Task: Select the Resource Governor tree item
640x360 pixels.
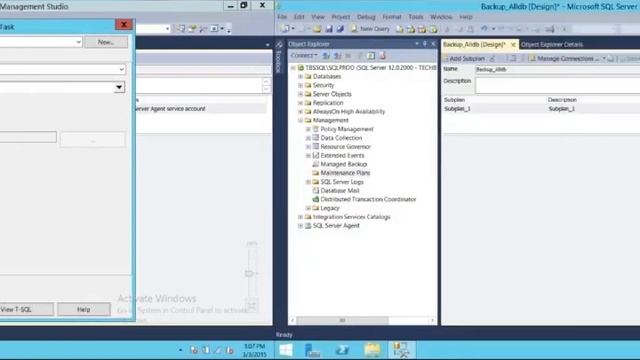Action: (345, 147)
